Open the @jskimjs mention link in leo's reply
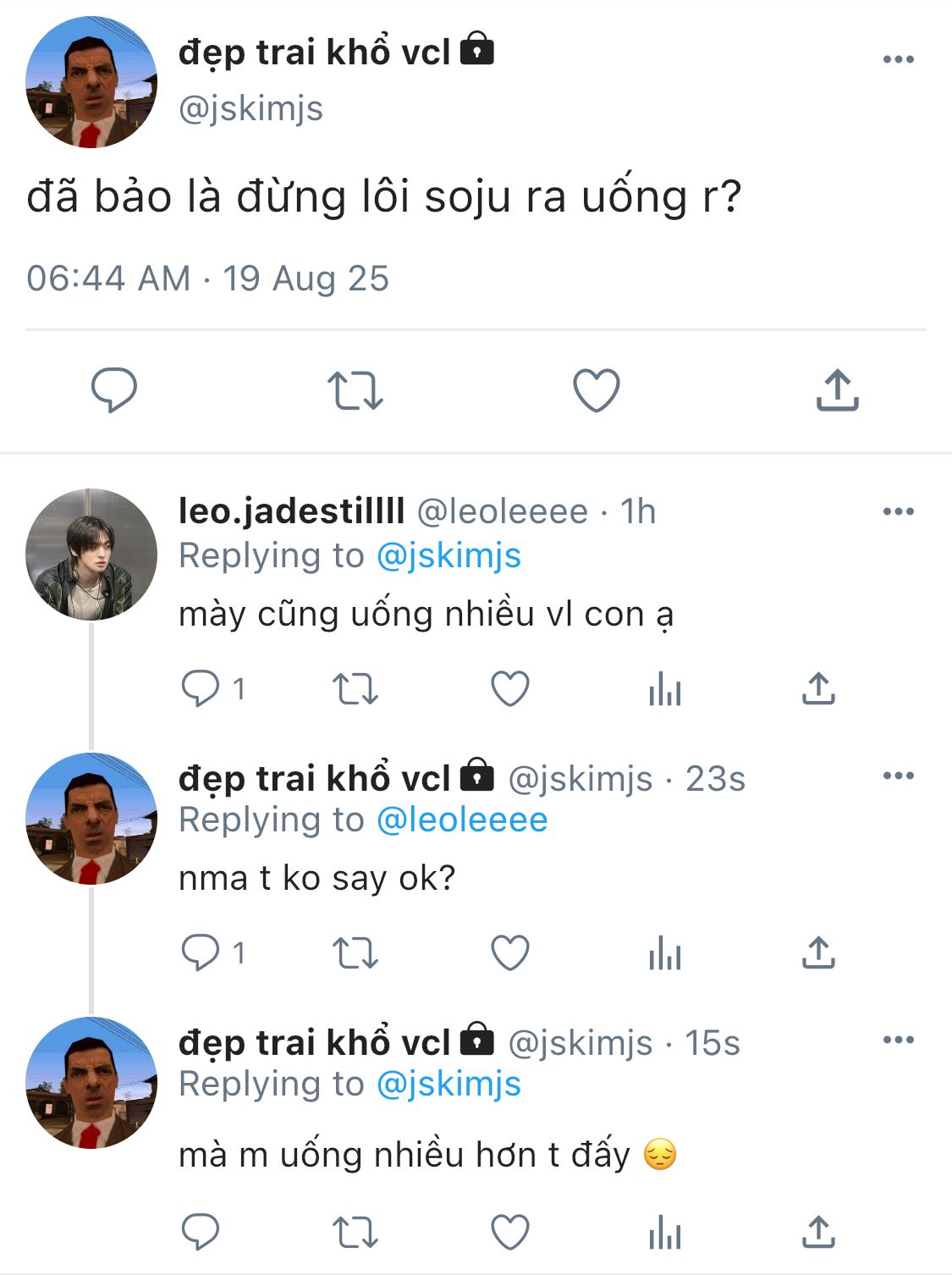 [448, 556]
